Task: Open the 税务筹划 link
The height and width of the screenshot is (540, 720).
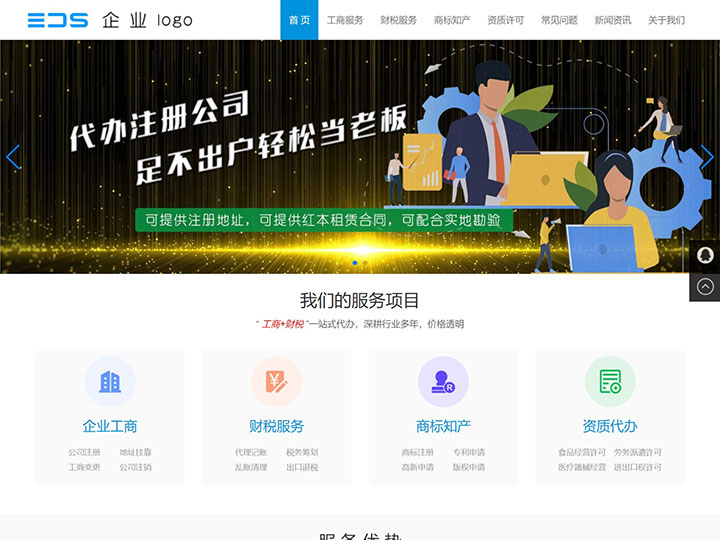Action: click(x=302, y=452)
